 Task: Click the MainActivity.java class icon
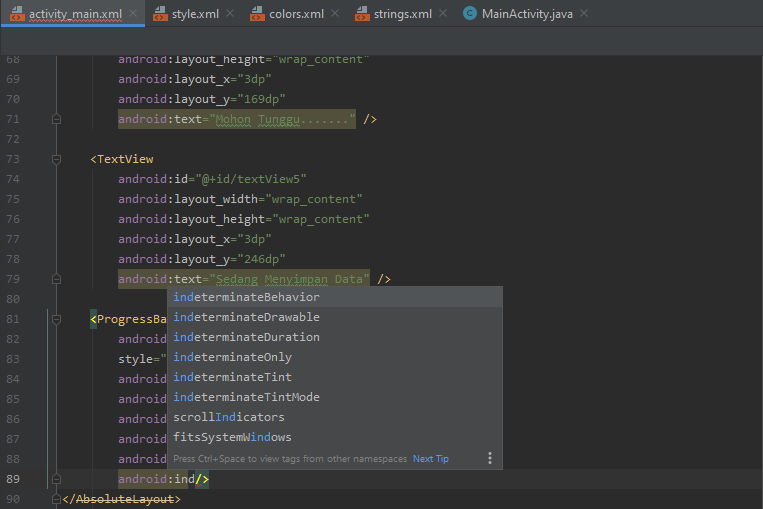(470, 14)
